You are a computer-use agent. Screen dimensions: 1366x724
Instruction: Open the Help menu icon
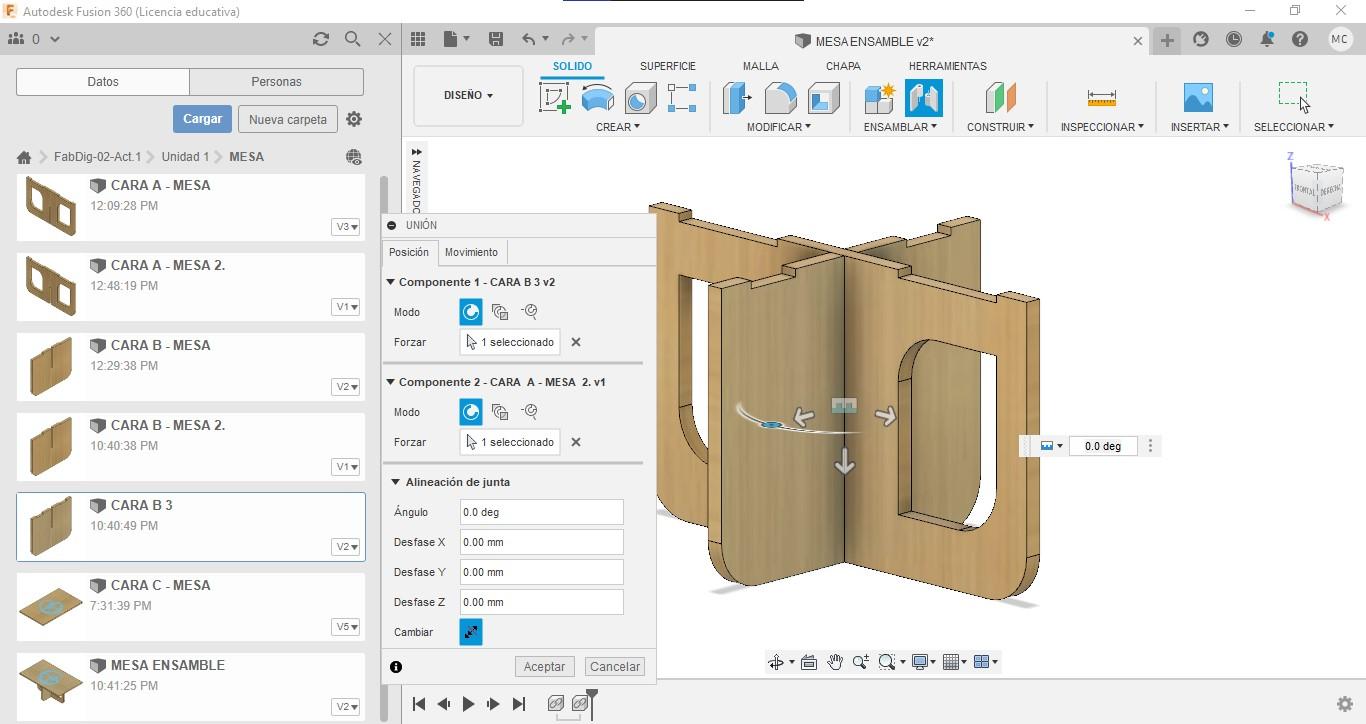[x=1300, y=39]
